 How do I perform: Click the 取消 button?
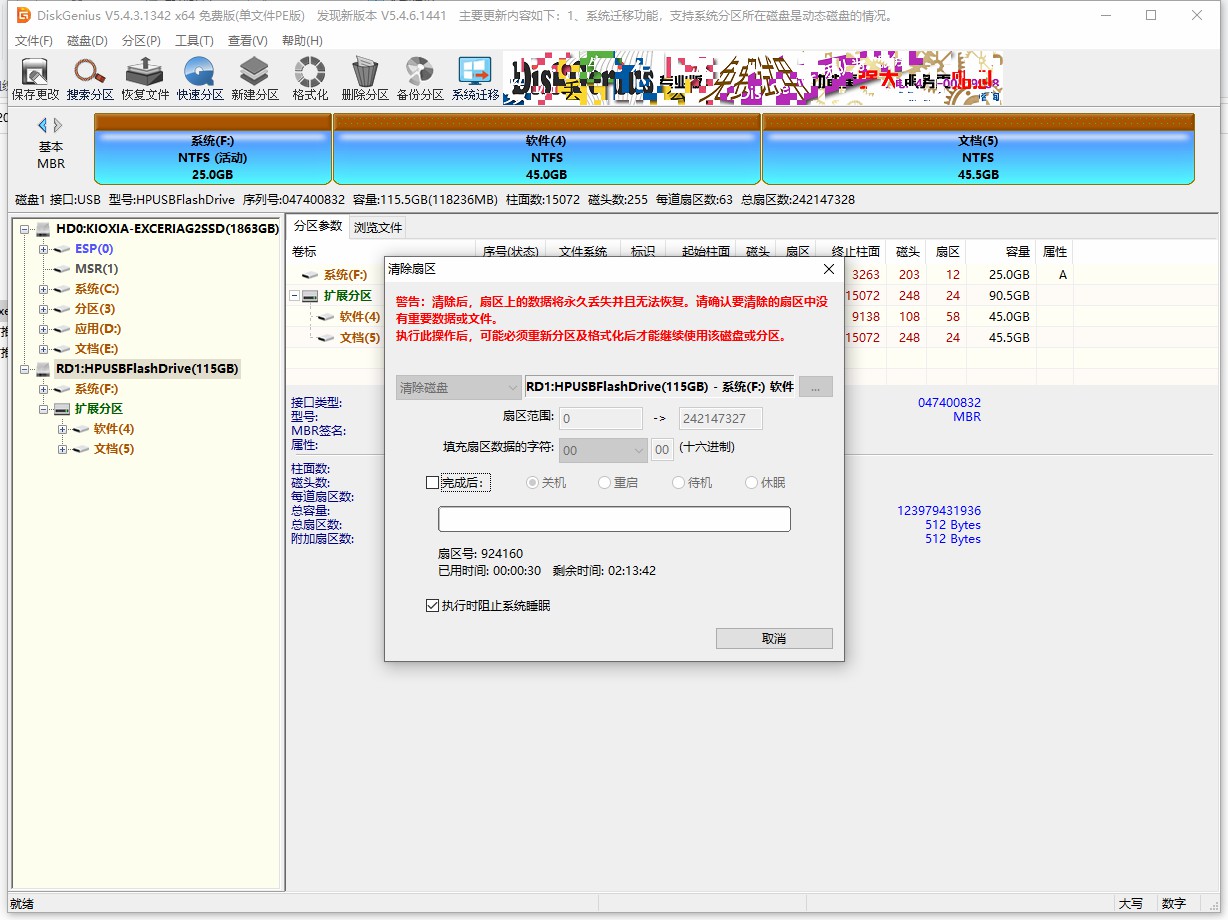click(x=774, y=638)
